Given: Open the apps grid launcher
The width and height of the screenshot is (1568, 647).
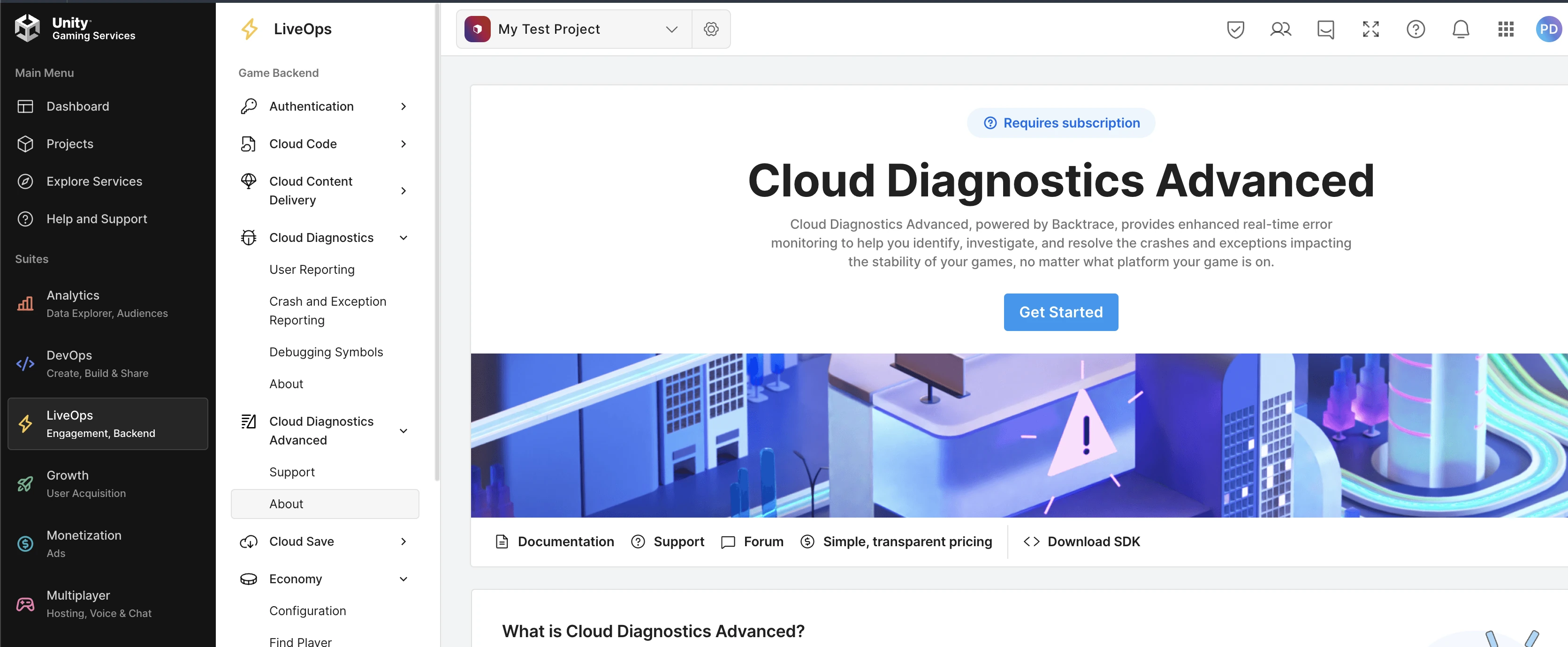Looking at the screenshot, I should (x=1505, y=29).
